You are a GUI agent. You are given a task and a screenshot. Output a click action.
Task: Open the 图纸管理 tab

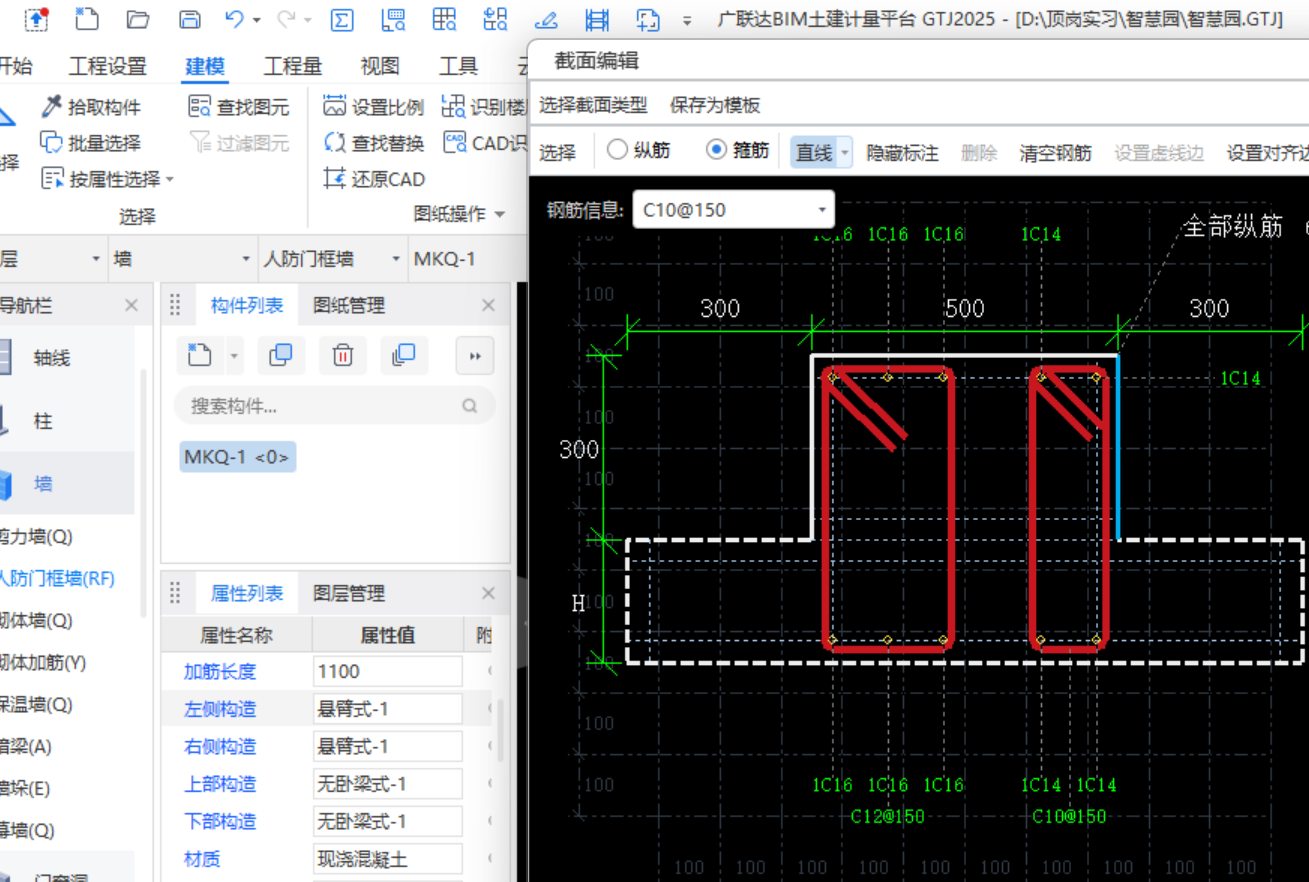pyautogui.click(x=349, y=305)
